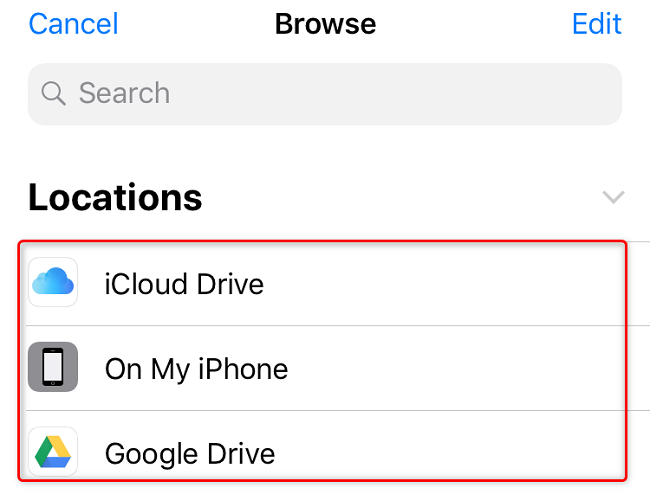650x494 pixels.
Task: Collapse the Locations section chevron
Action: 614,197
